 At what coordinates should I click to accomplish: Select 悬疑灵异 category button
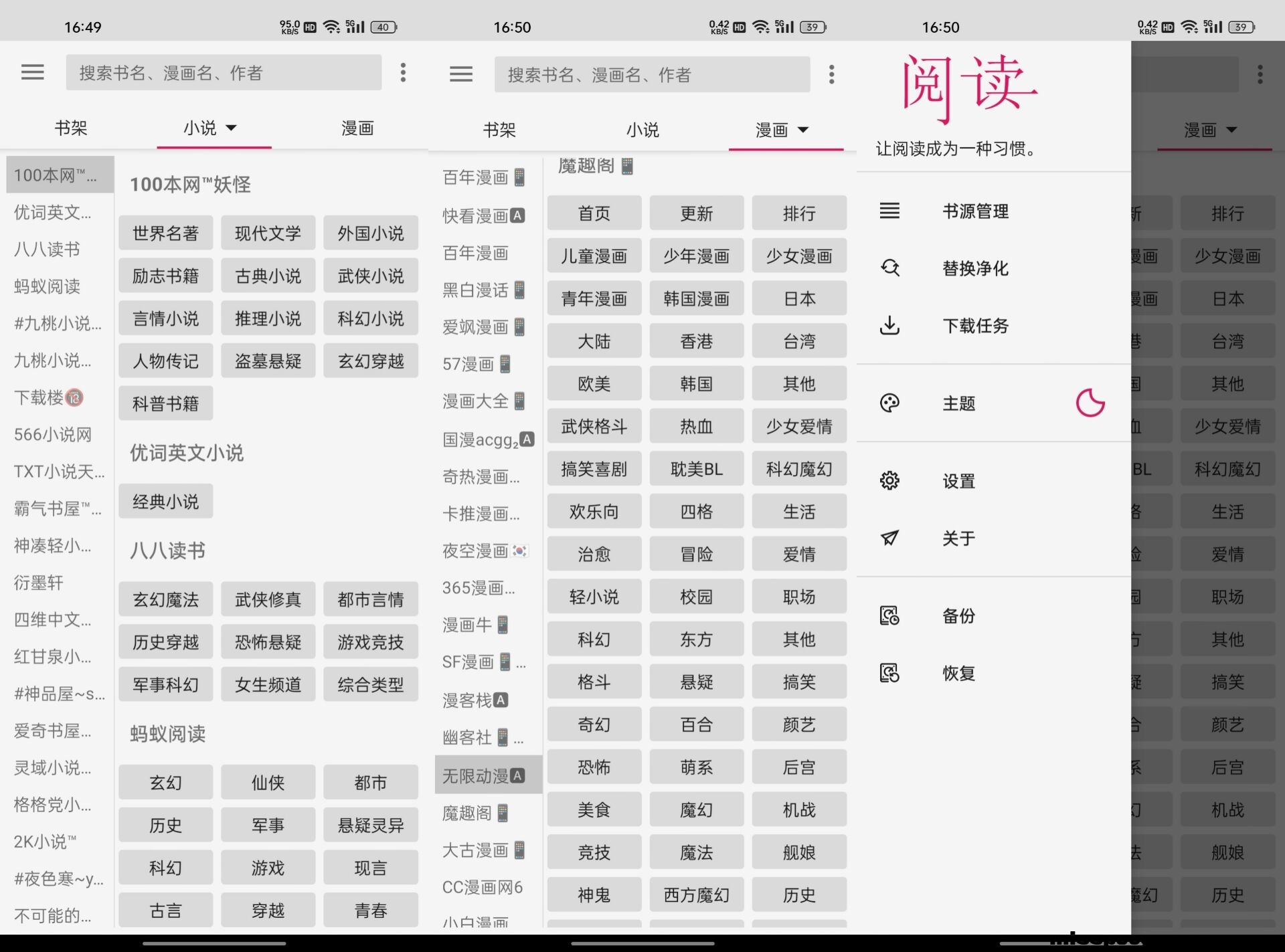click(x=371, y=825)
